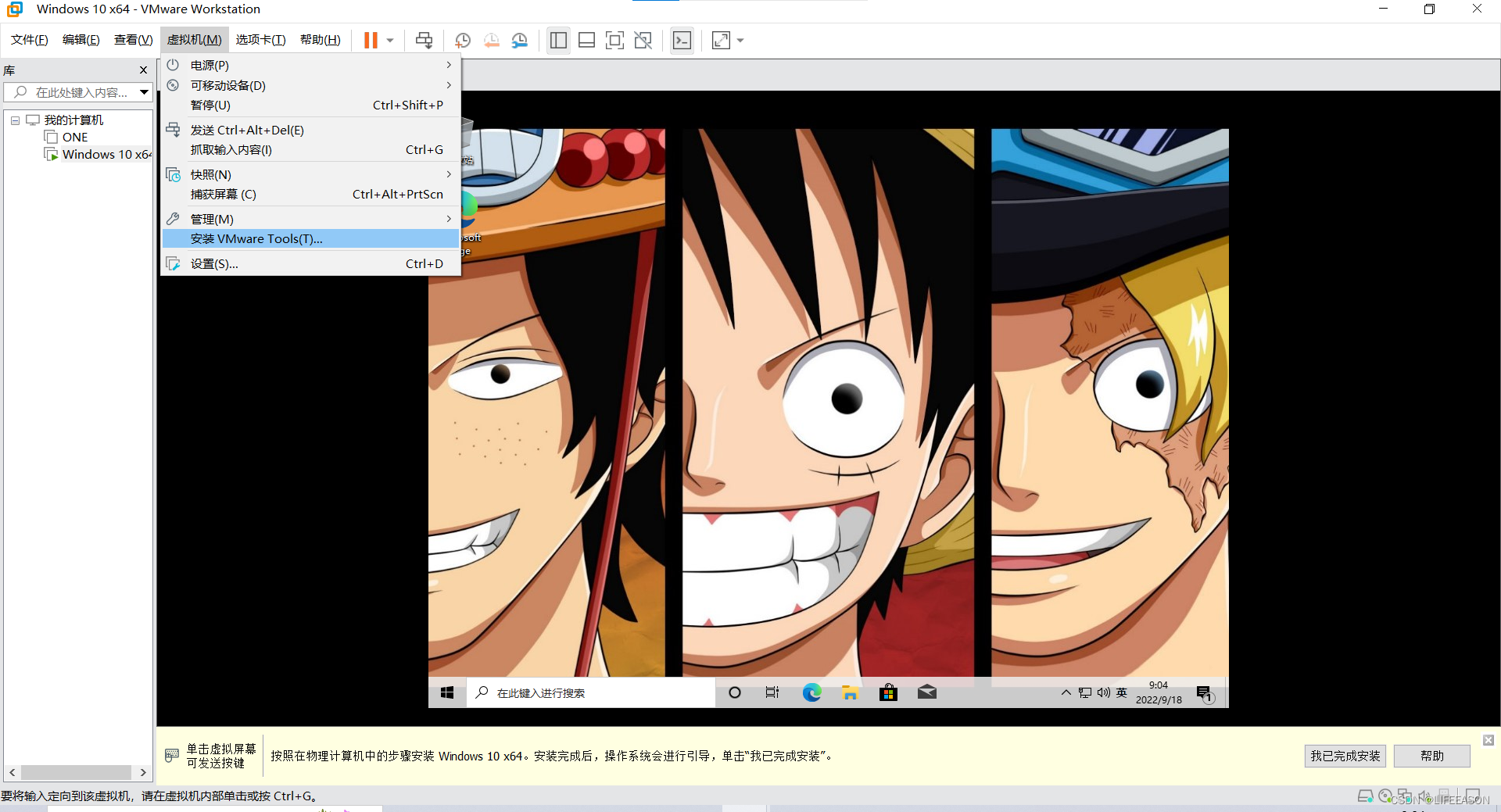This screenshot has height=812, width=1501.
Task: Toggle the library sidebar view icon
Action: click(x=558, y=40)
